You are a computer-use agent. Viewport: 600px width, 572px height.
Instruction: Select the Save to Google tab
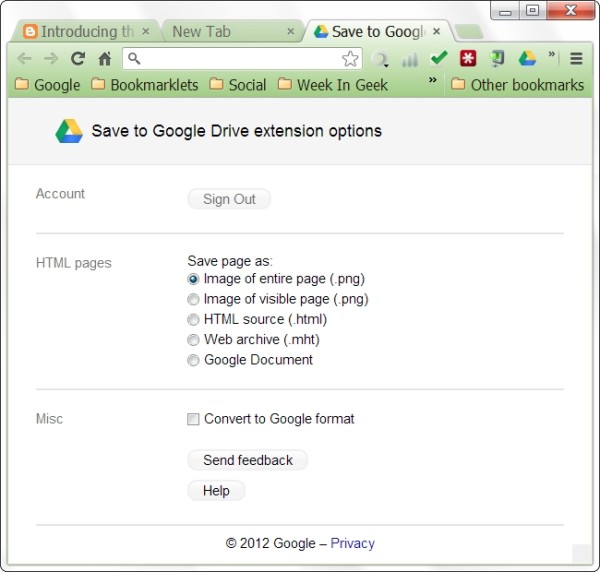click(377, 32)
